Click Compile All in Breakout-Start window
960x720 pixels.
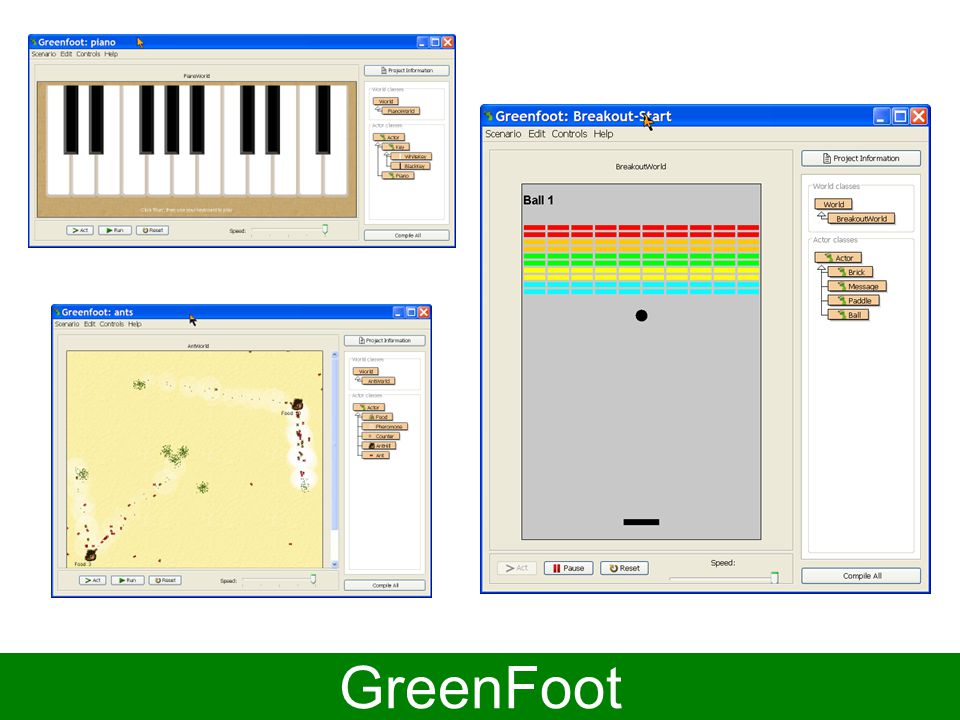pos(861,576)
